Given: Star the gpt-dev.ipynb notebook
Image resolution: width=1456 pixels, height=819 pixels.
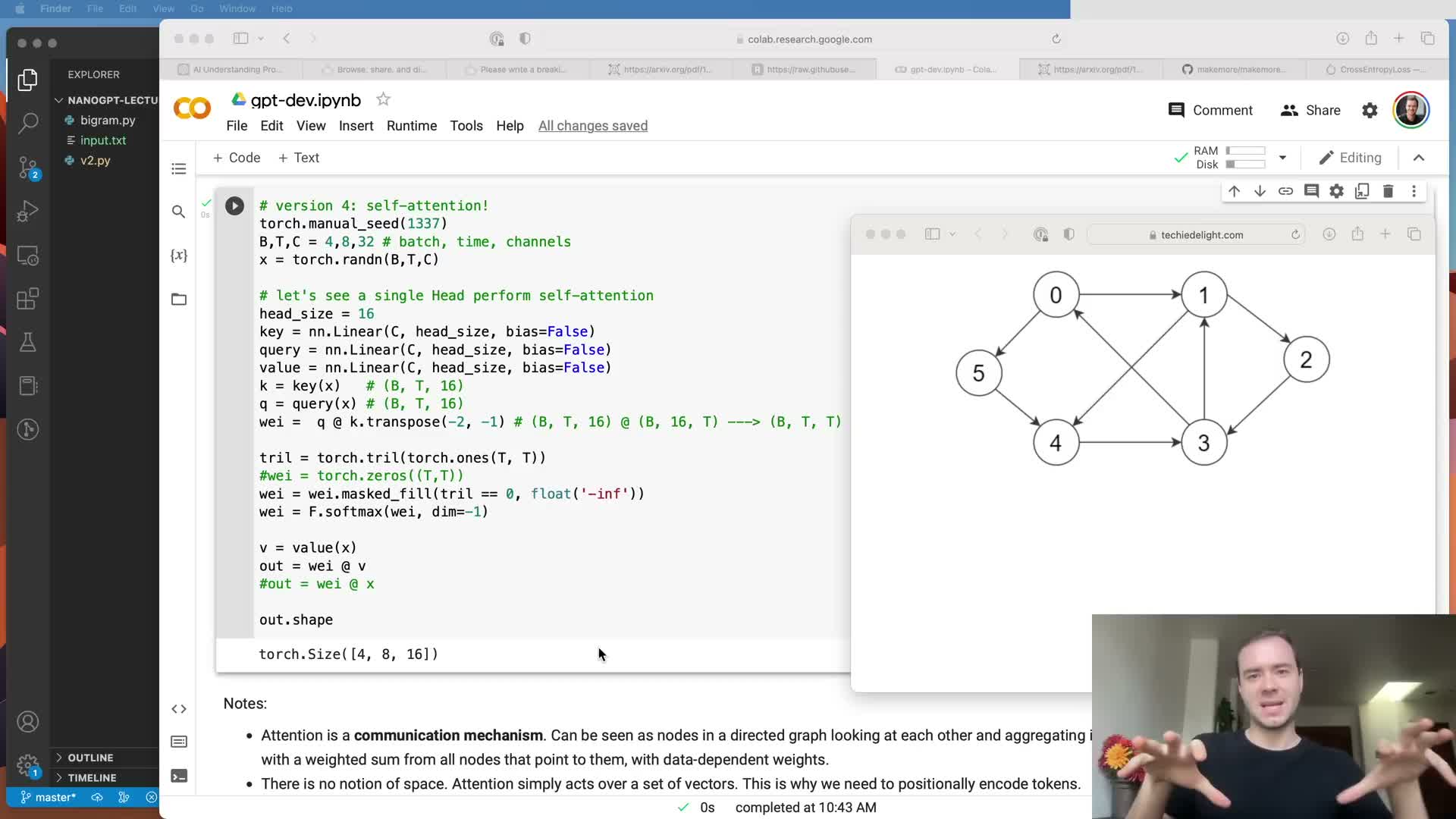Looking at the screenshot, I should [384, 99].
